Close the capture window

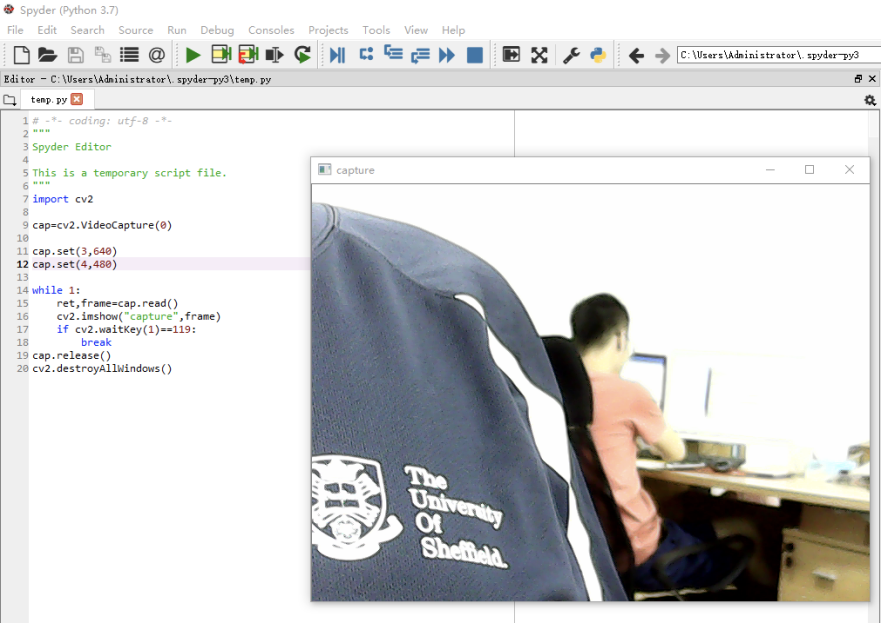tap(850, 170)
